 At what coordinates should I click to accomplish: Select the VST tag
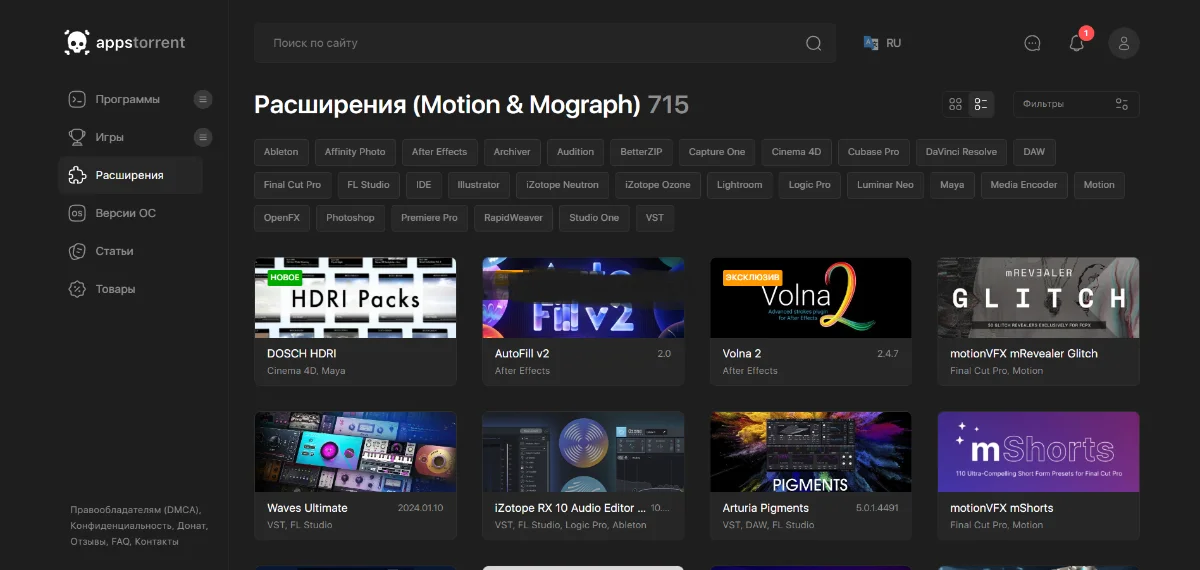point(655,218)
